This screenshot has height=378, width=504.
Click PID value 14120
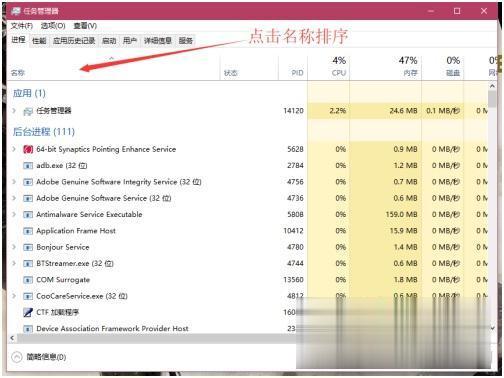(293, 111)
